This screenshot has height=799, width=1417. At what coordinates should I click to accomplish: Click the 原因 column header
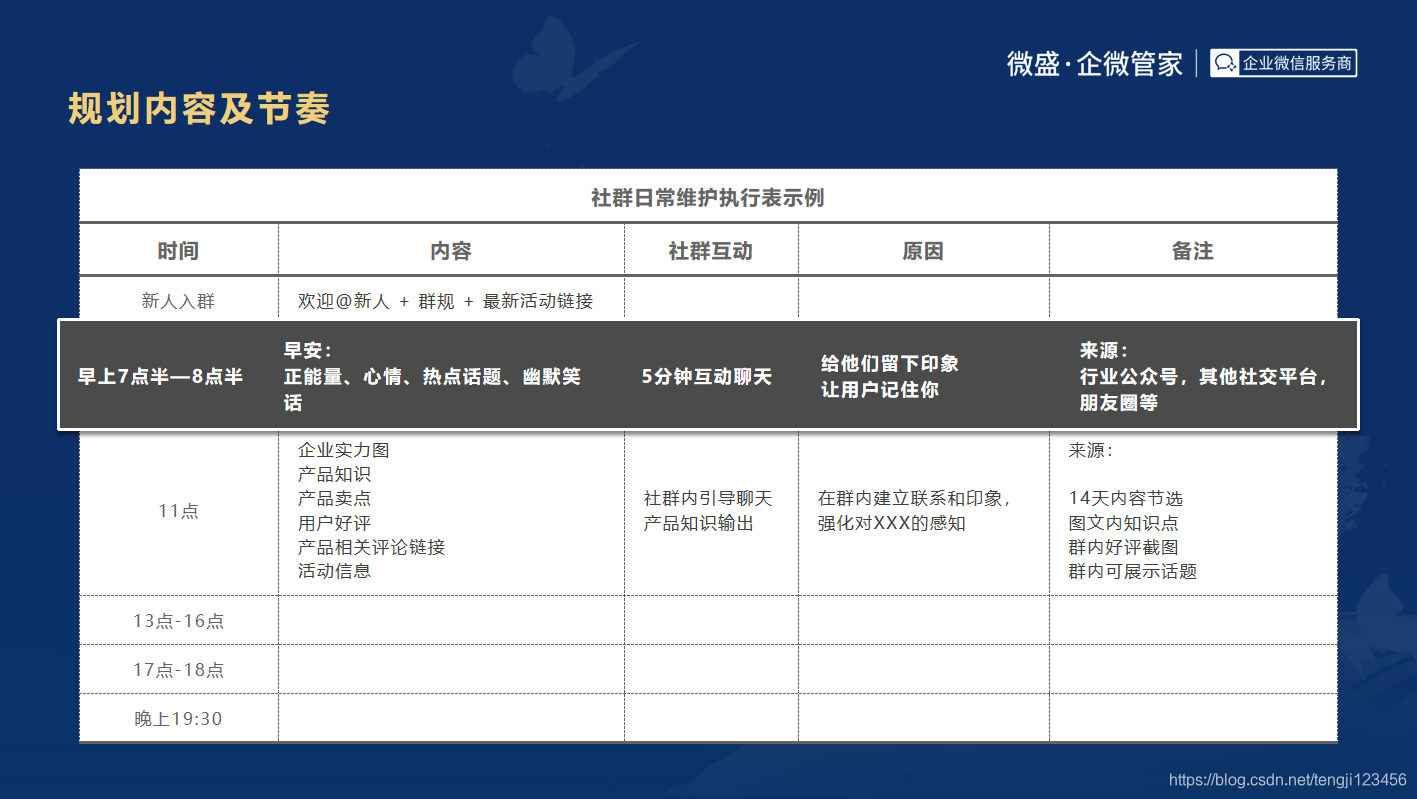[x=923, y=250]
